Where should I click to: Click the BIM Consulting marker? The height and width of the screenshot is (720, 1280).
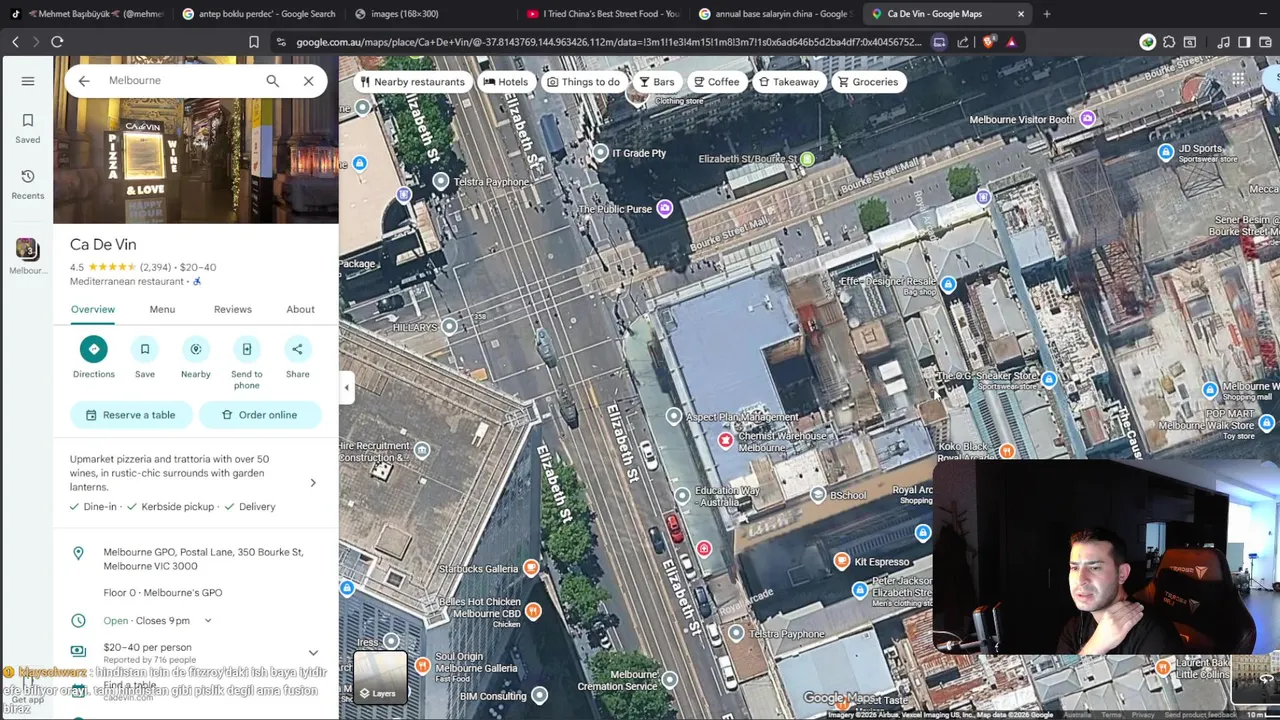539,695
